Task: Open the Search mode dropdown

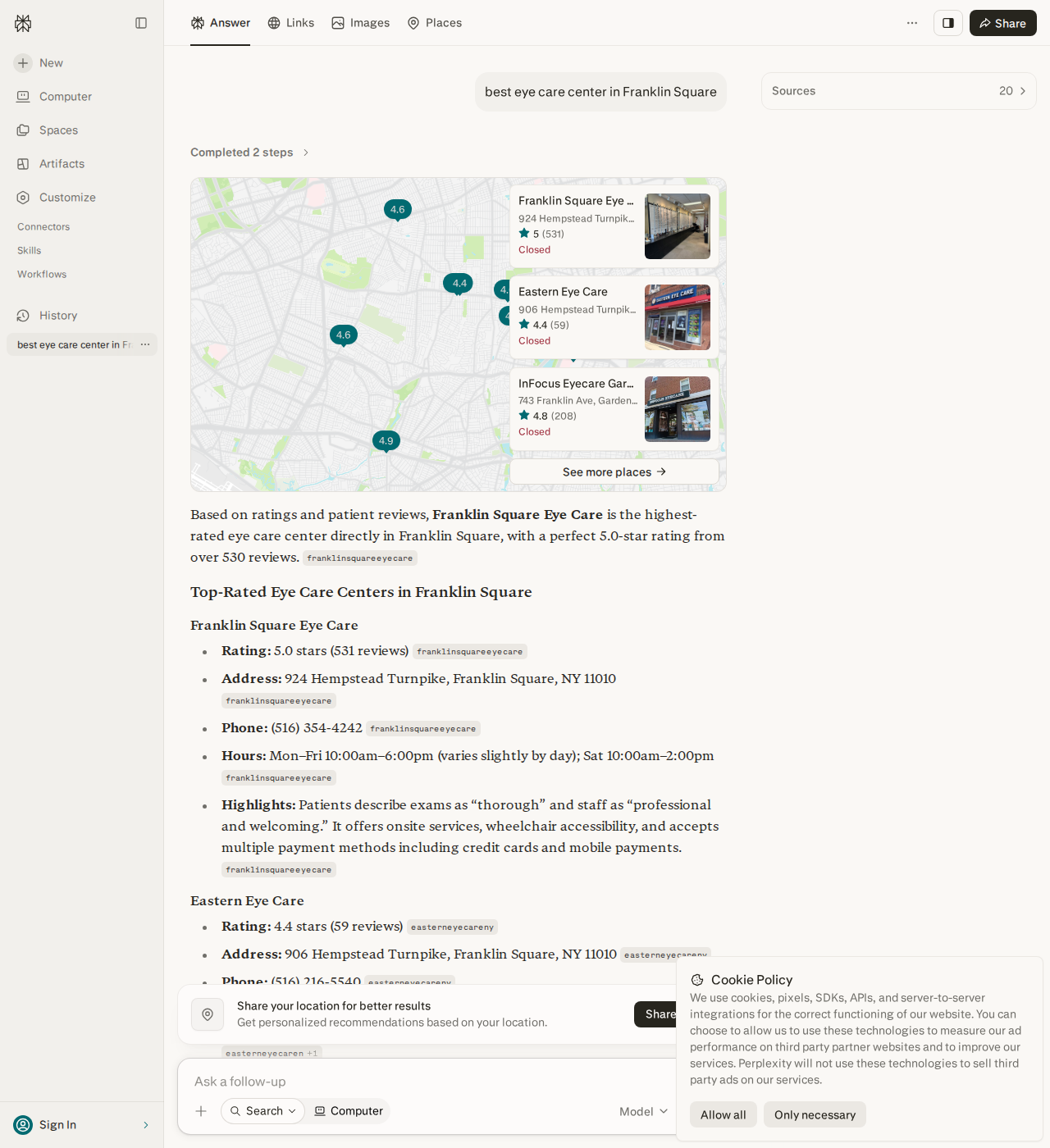Action: pyautogui.click(x=262, y=1111)
